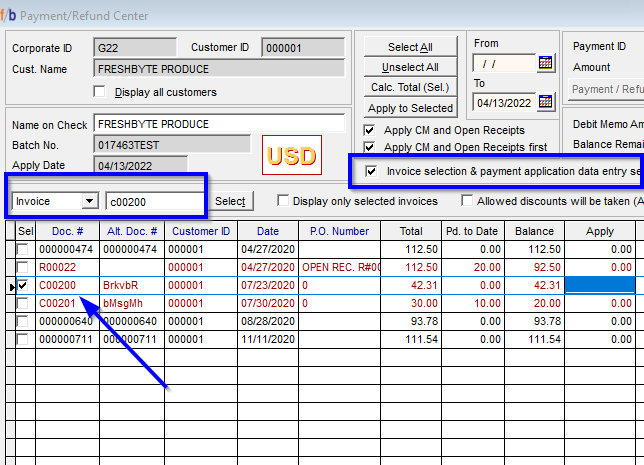644x465 pixels.
Task: Toggle Apply CM and Open Receipts first
Action: (370, 147)
